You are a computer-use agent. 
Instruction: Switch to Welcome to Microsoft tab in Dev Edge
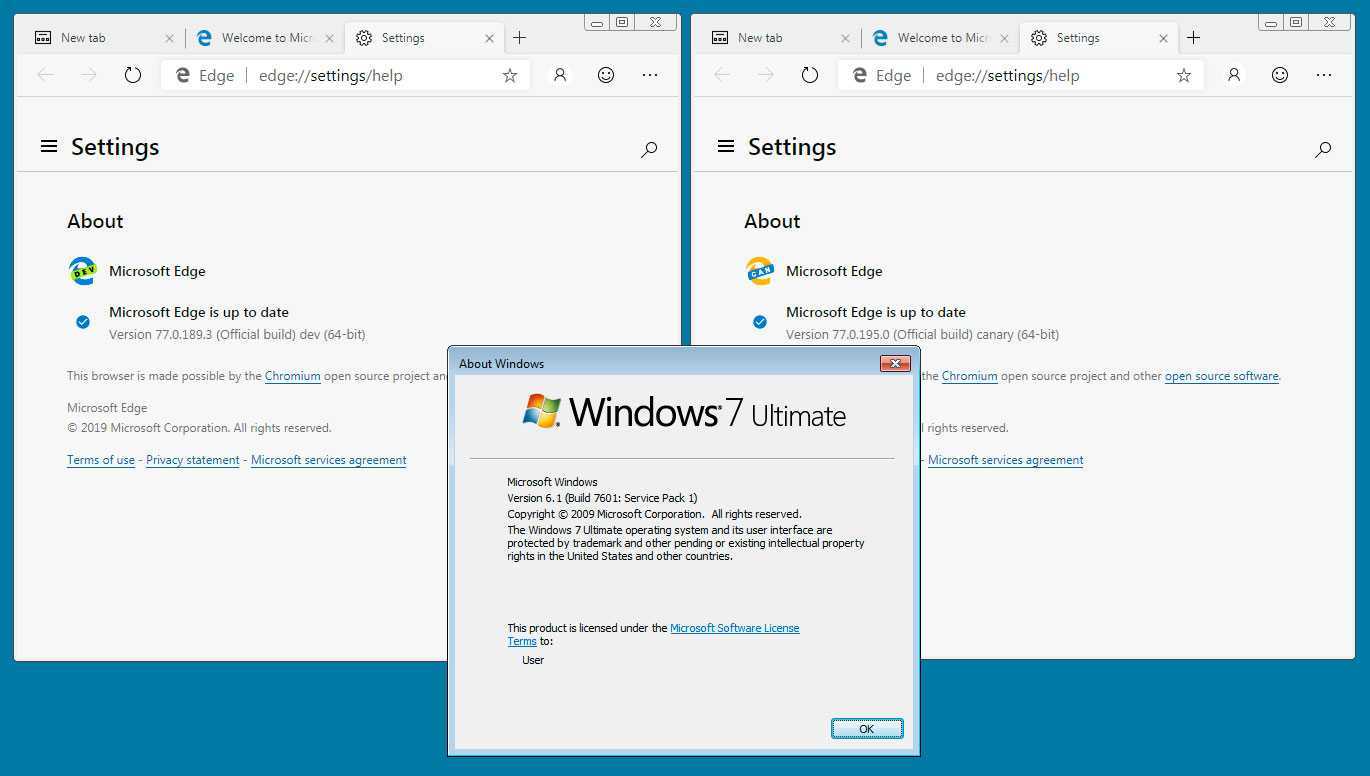pos(264,38)
